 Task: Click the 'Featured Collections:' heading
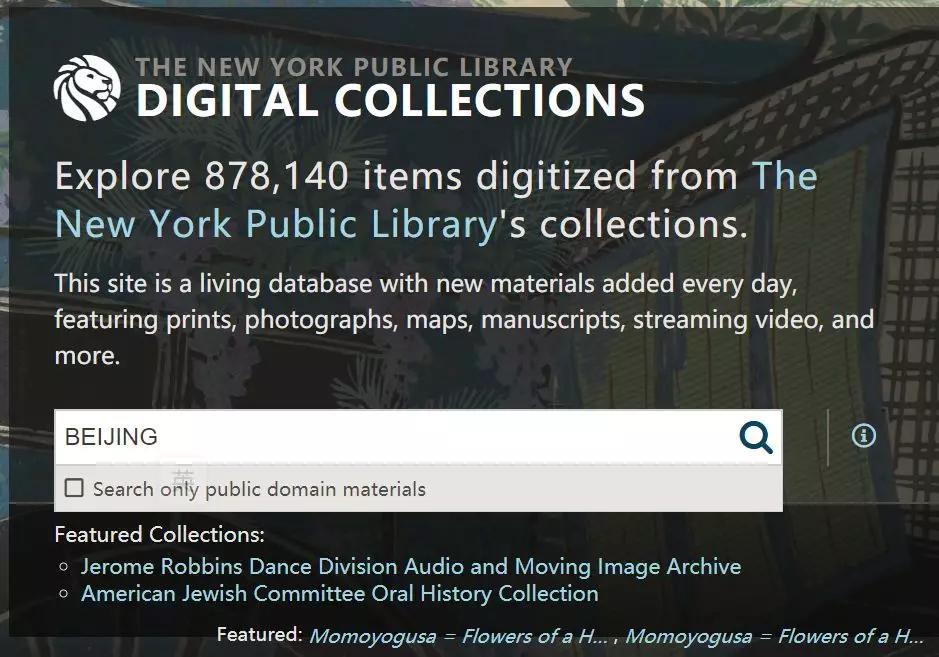159,534
